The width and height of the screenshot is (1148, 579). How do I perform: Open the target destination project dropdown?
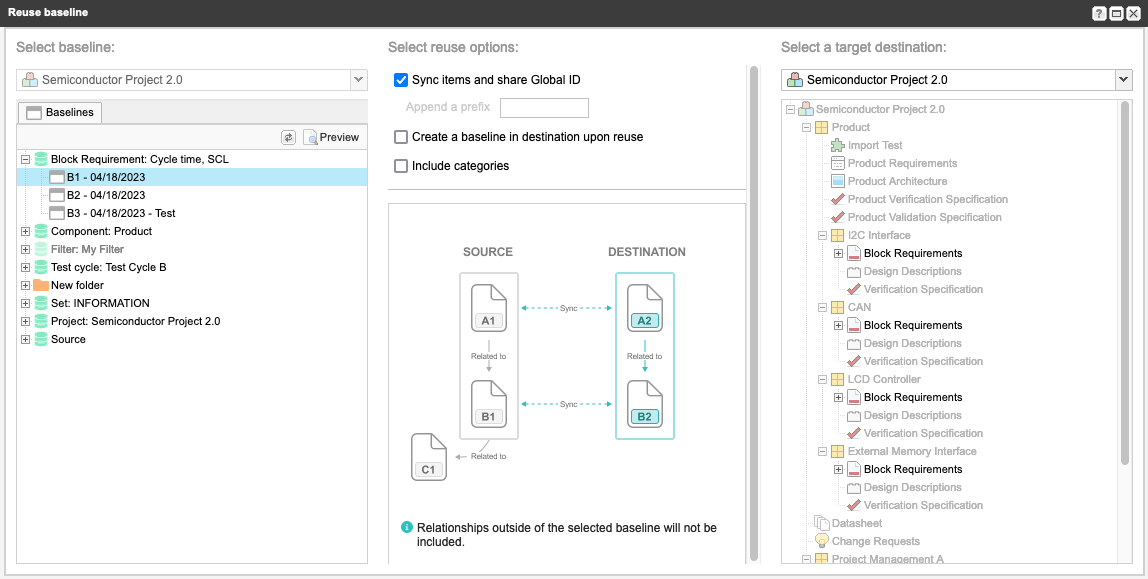[1124, 80]
